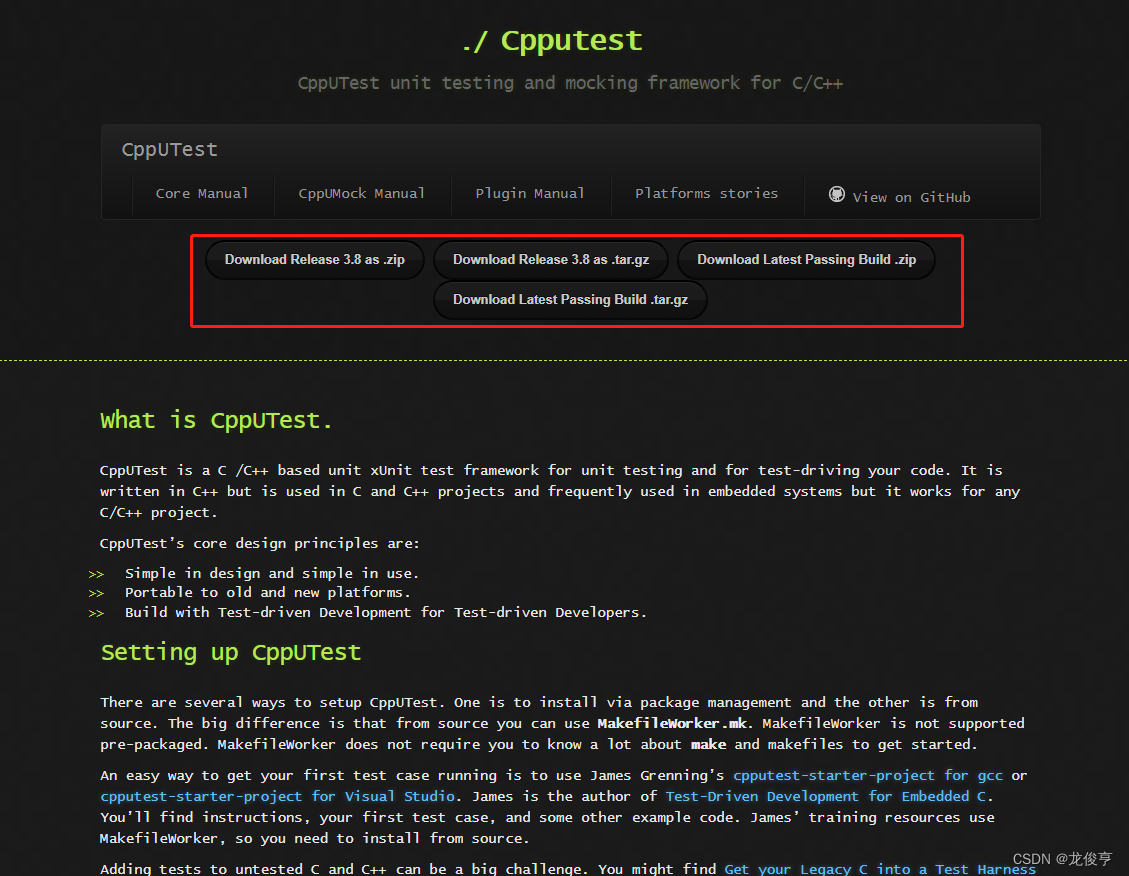Screen dimensions: 1129x876
Task: Click the GitHub octocat icon
Action: point(836,194)
